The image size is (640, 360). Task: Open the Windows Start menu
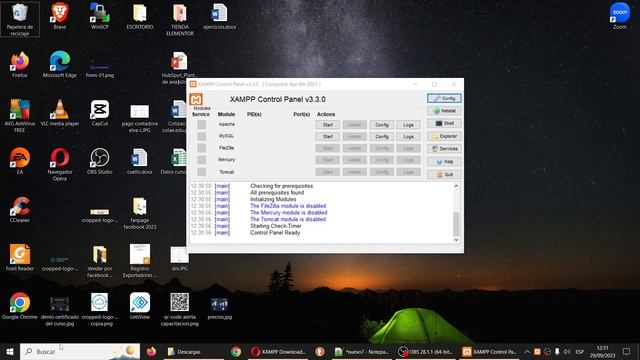[10, 351]
